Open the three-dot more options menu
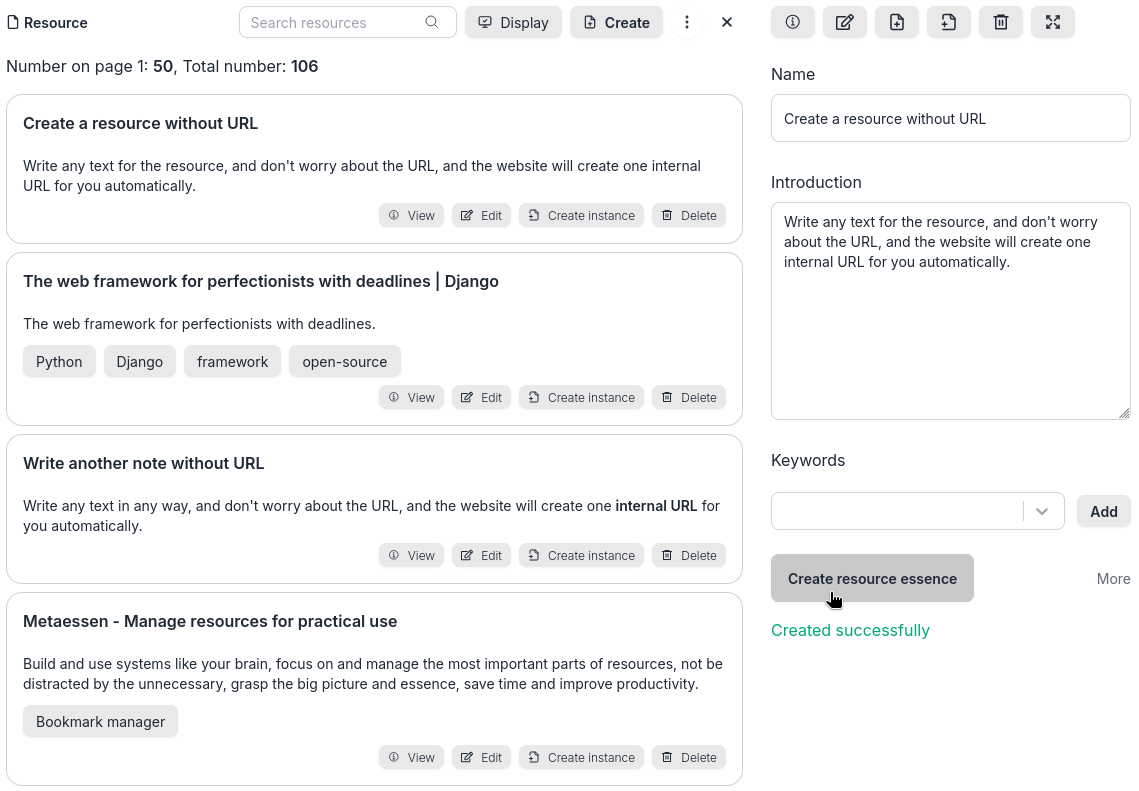 687,22
